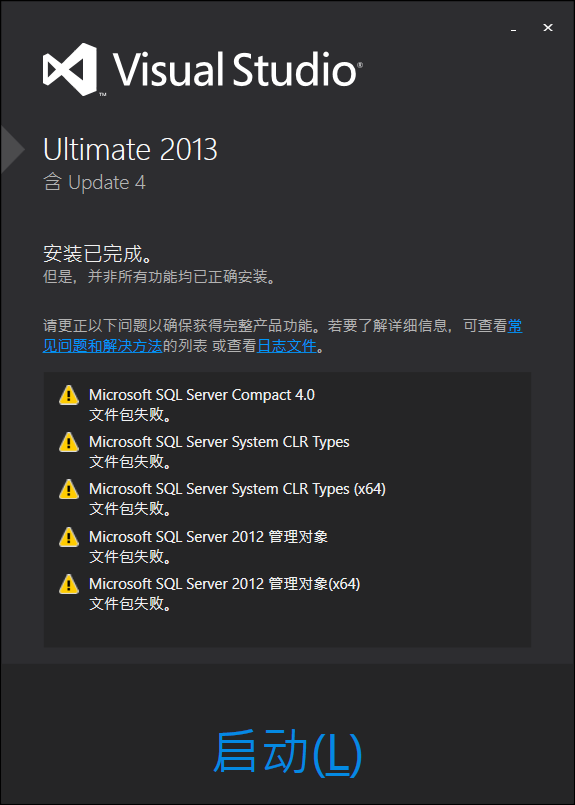The image size is (575, 805).
Task: Click 文件包失败 message under SQL Server Compact 4.0
Action: point(130,415)
